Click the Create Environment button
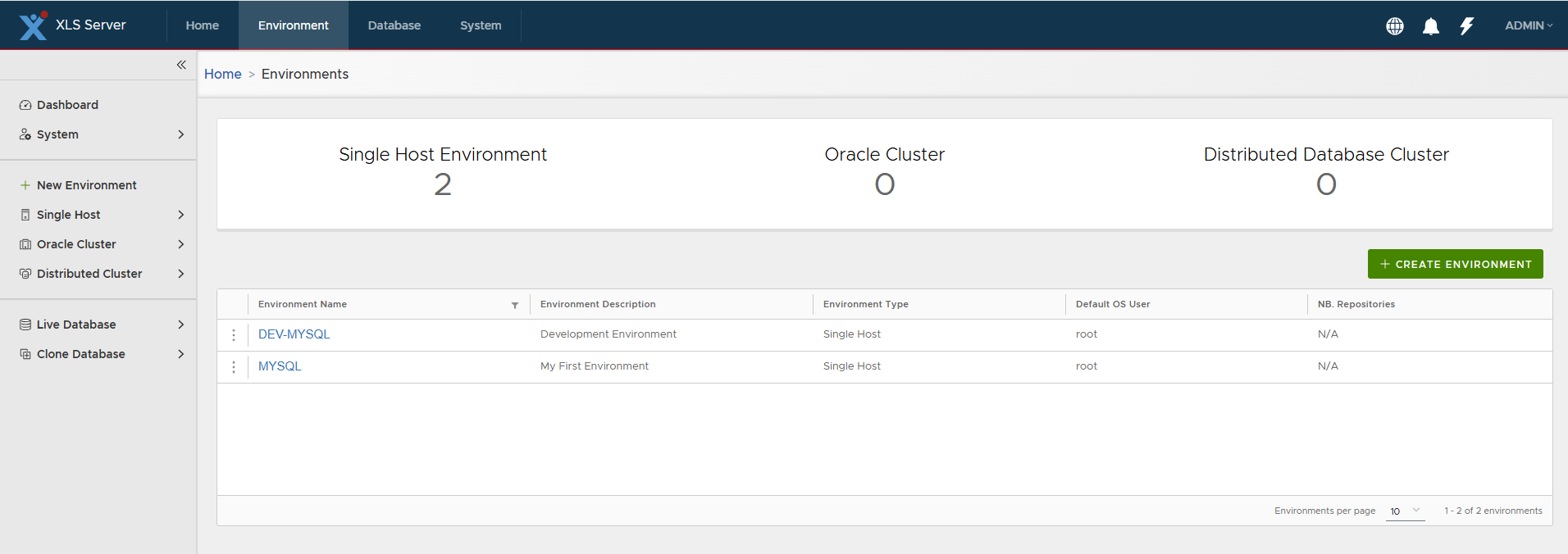The width and height of the screenshot is (1568, 554). coord(1455,264)
